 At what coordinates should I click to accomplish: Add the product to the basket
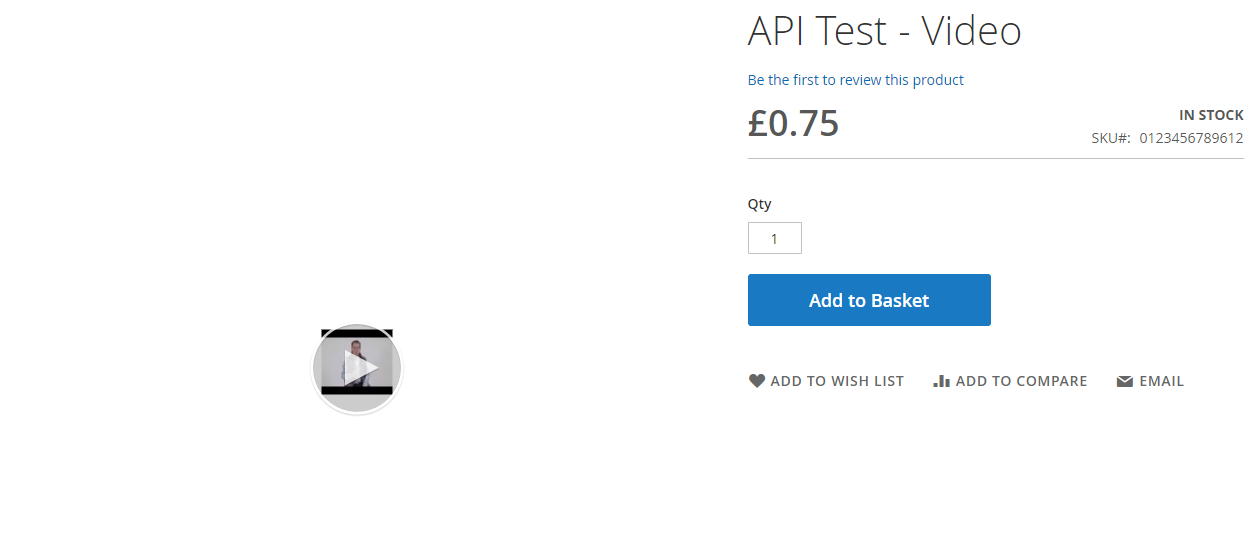pos(869,300)
